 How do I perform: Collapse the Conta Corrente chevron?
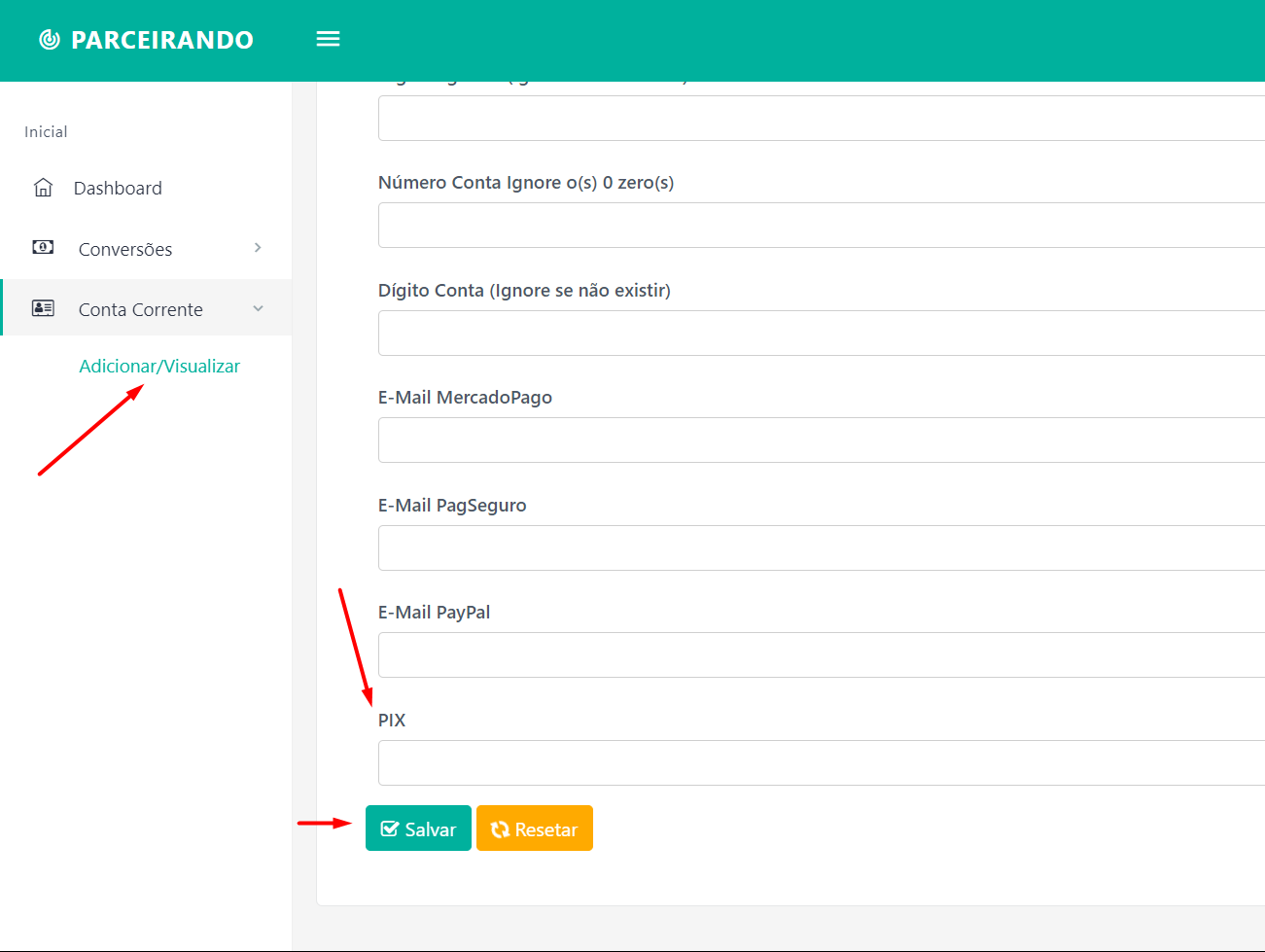coord(258,308)
